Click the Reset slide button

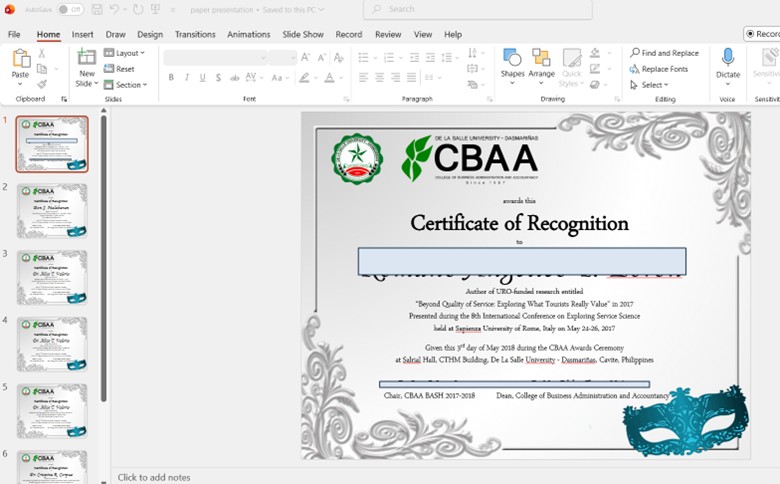[x=119, y=69]
